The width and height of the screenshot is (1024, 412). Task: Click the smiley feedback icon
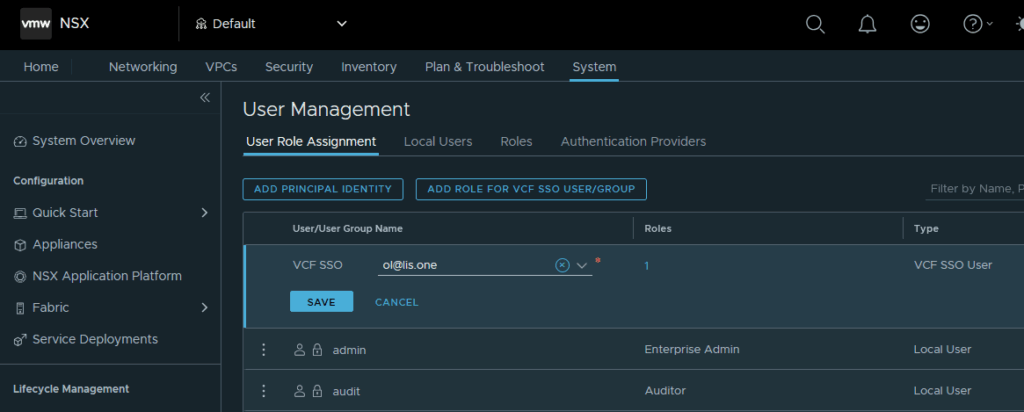tap(919, 24)
